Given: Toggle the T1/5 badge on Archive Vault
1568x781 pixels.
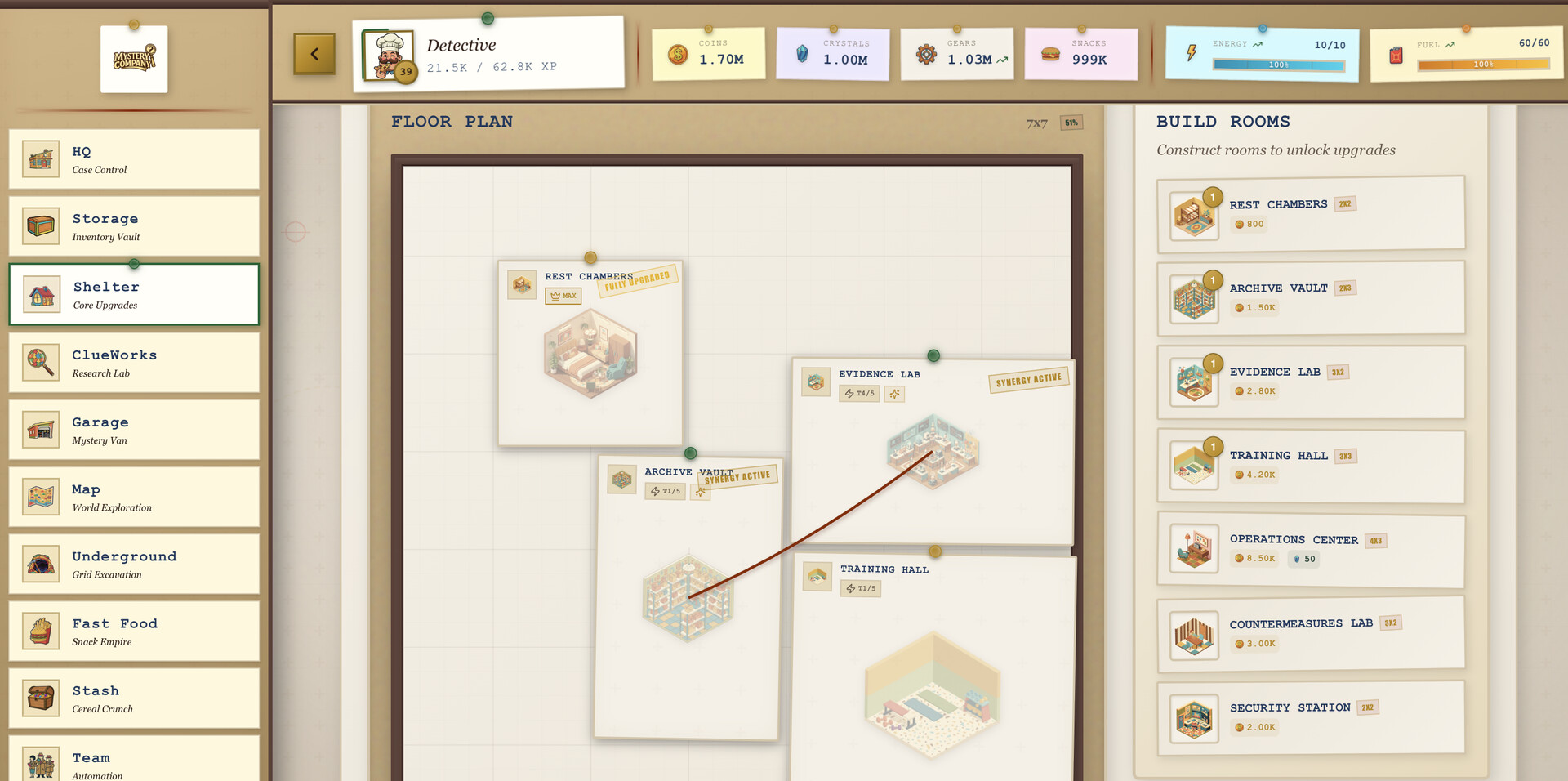Looking at the screenshot, I should point(665,491).
